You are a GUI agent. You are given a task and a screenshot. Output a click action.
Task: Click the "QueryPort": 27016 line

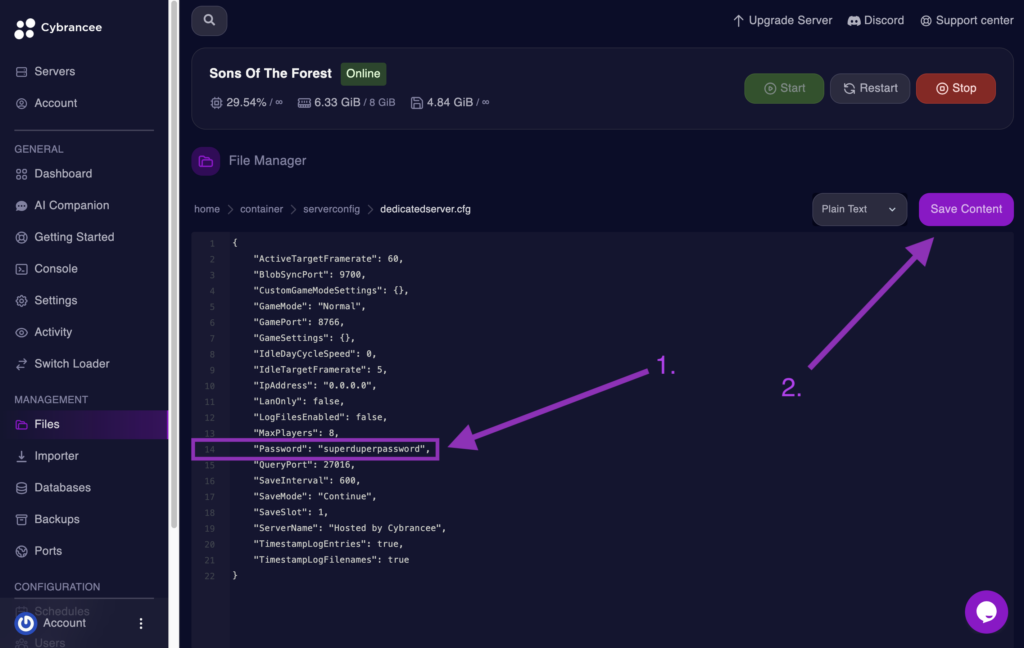click(x=304, y=464)
